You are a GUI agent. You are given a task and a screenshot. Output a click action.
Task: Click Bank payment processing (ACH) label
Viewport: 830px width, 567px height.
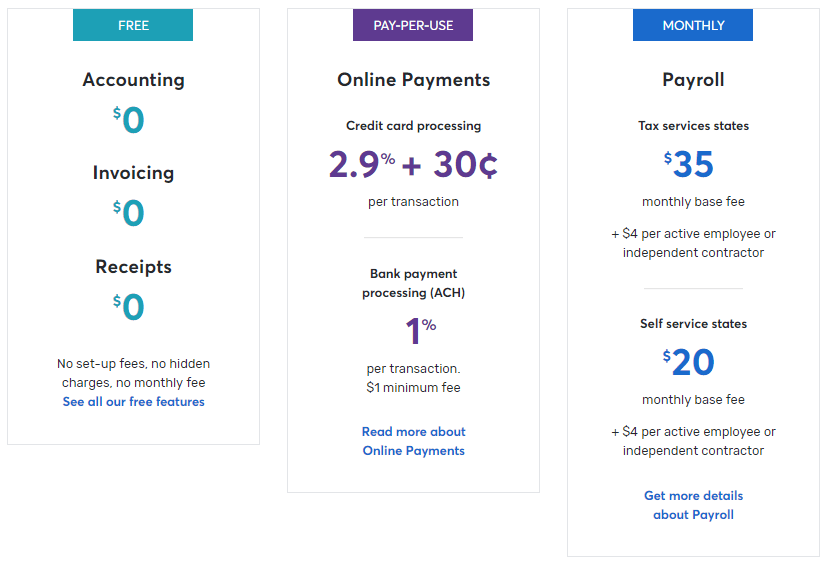point(413,283)
